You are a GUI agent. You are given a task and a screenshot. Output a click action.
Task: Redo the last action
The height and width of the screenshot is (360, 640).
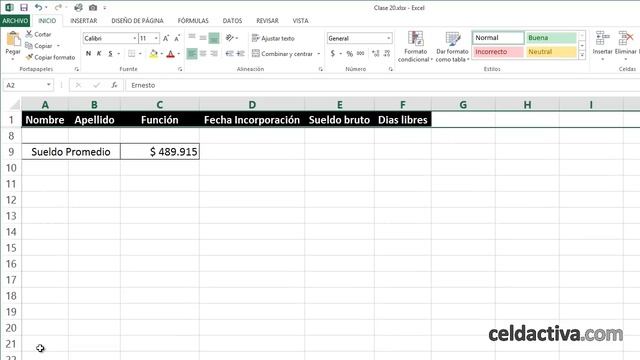(58, 7)
